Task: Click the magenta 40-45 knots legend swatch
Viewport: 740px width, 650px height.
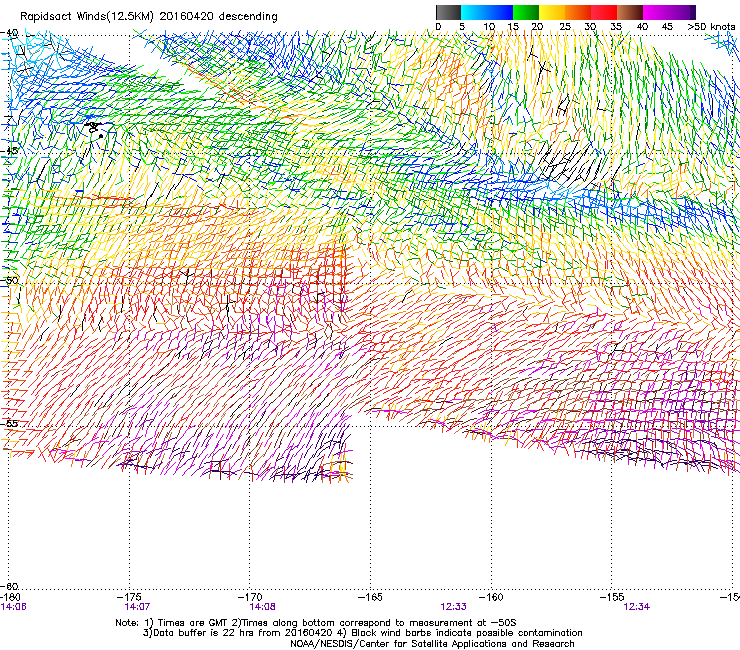Action: 656,12
